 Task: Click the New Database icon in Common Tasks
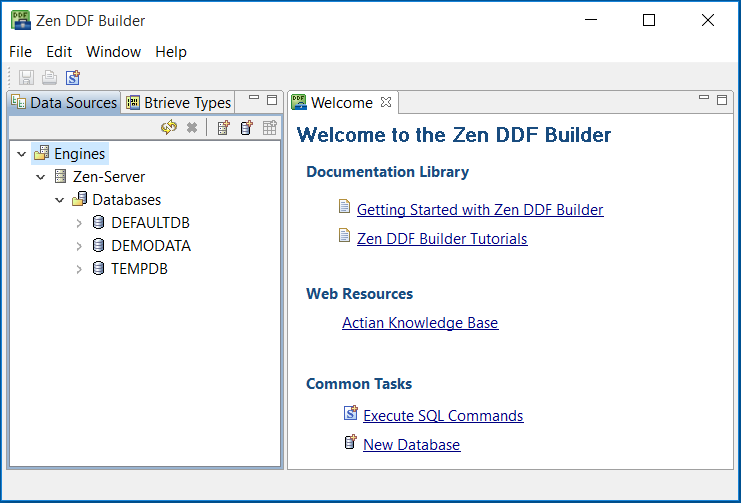point(350,442)
